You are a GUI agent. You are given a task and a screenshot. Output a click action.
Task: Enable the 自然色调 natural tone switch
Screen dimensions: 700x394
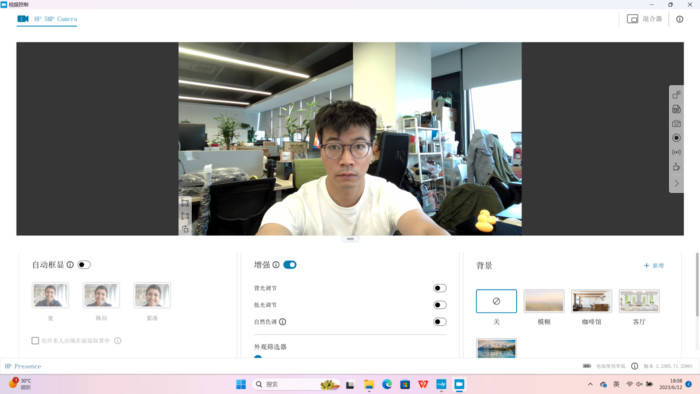point(440,322)
